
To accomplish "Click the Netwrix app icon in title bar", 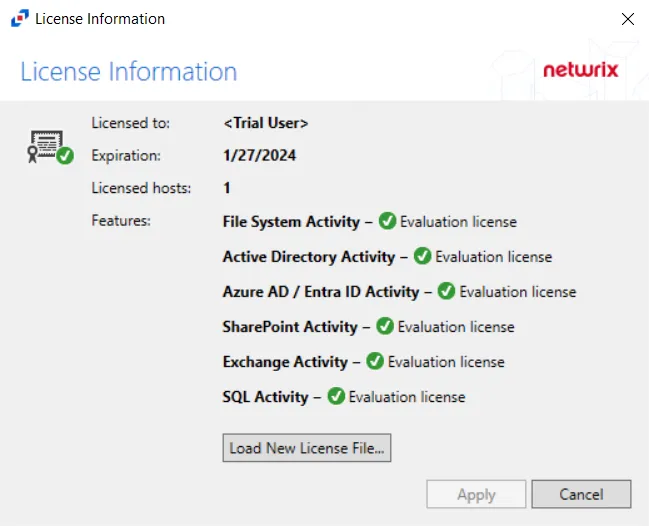I will [x=20, y=19].
